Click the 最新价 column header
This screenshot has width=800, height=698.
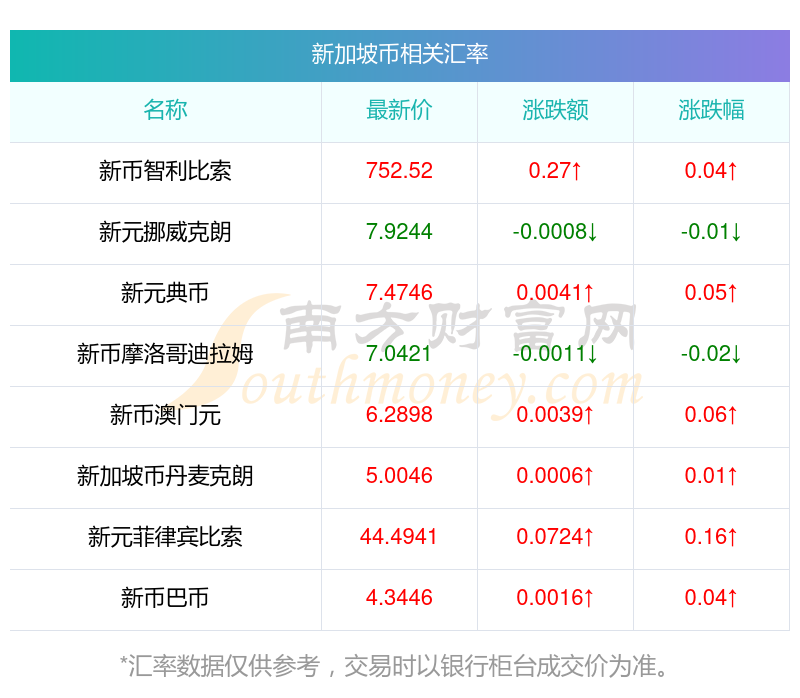tap(399, 110)
